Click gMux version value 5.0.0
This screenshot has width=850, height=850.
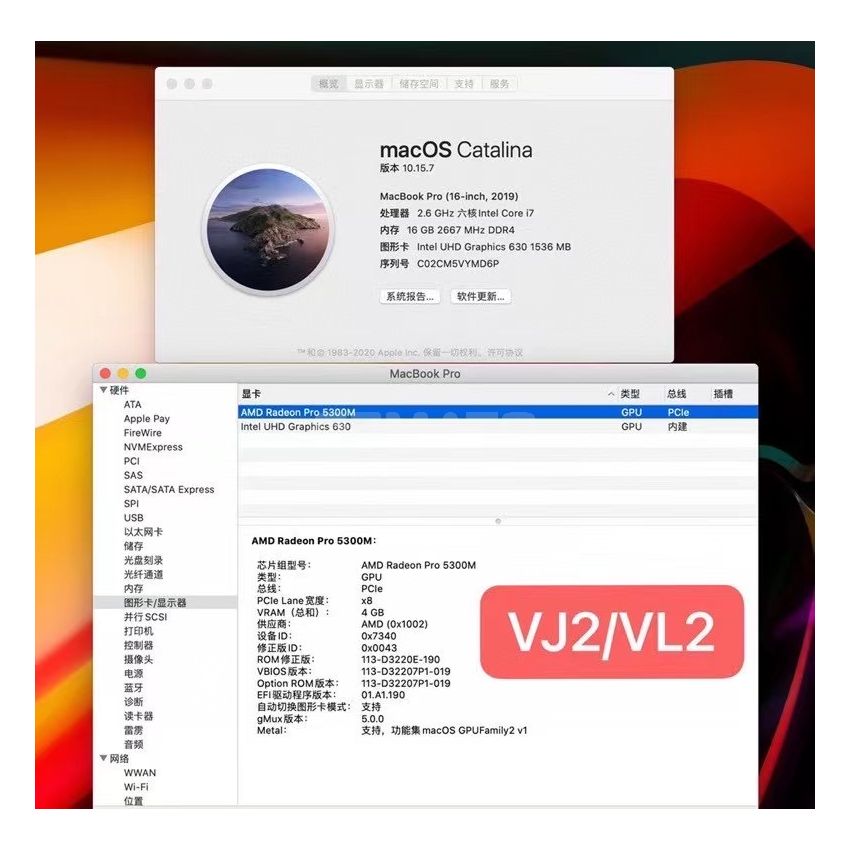[x=373, y=719]
